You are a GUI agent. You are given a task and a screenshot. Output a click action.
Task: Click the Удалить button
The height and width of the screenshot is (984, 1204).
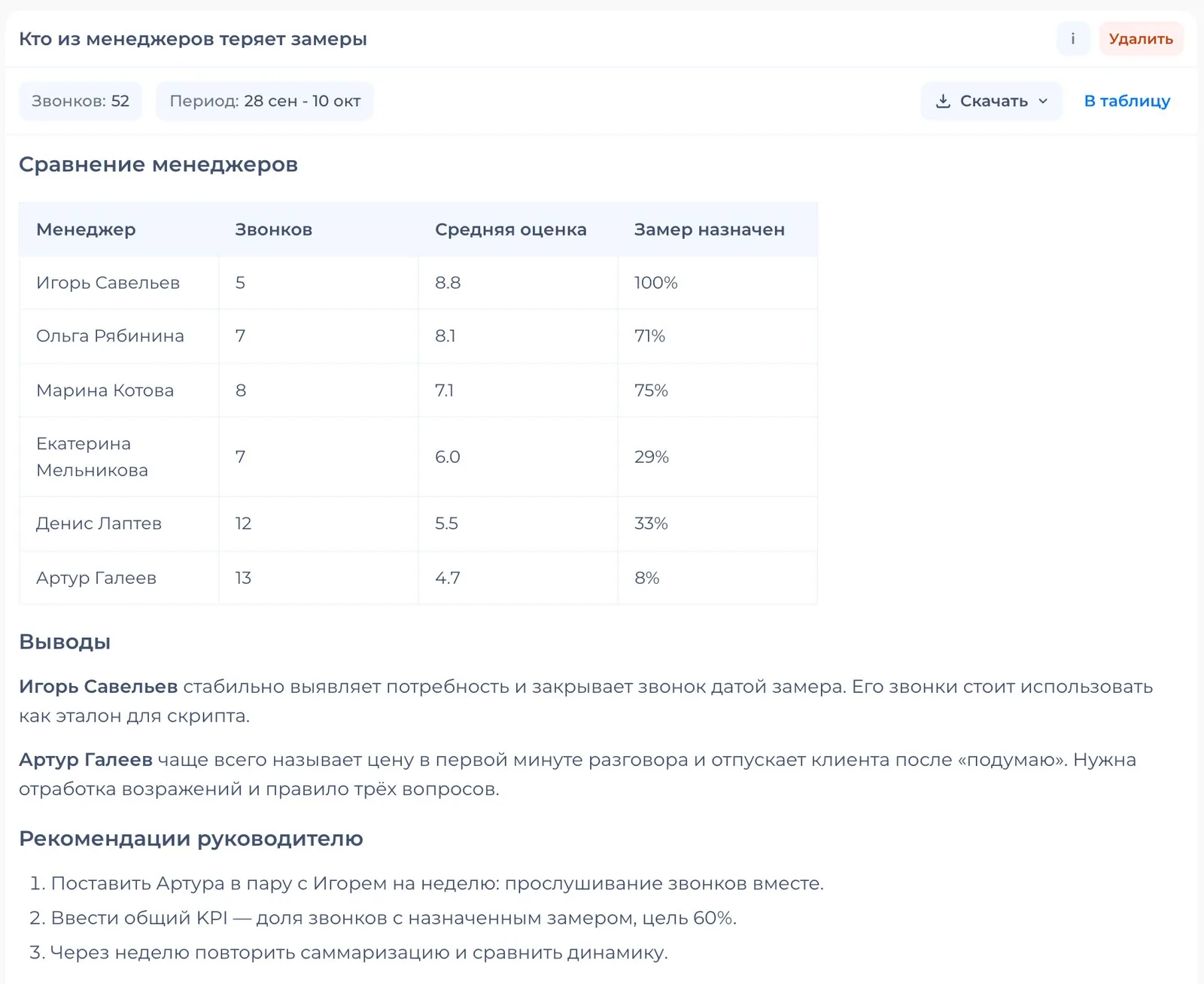pos(1141,39)
